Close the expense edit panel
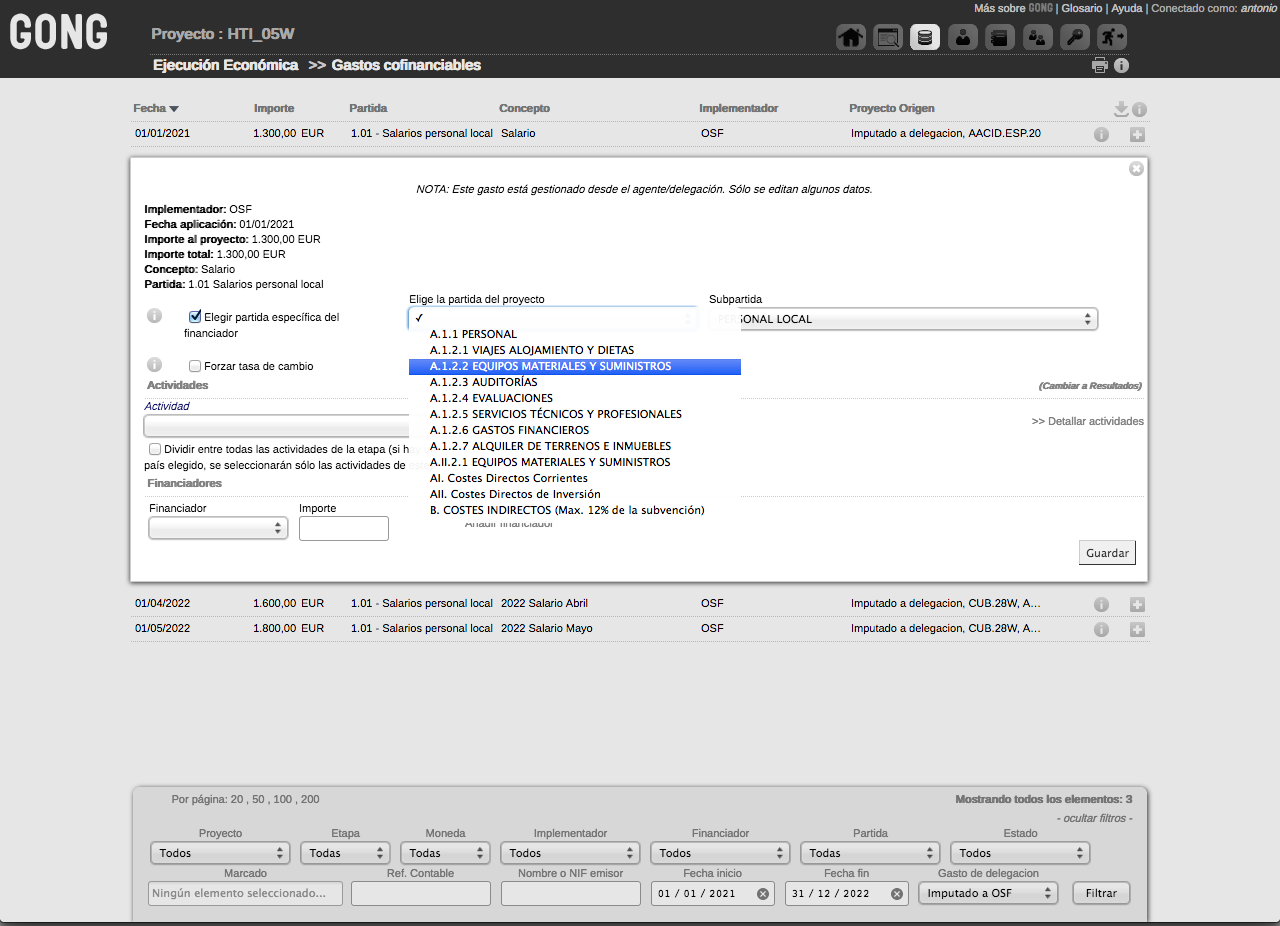The height and width of the screenshot is (926, 1280). [1136, 169]
